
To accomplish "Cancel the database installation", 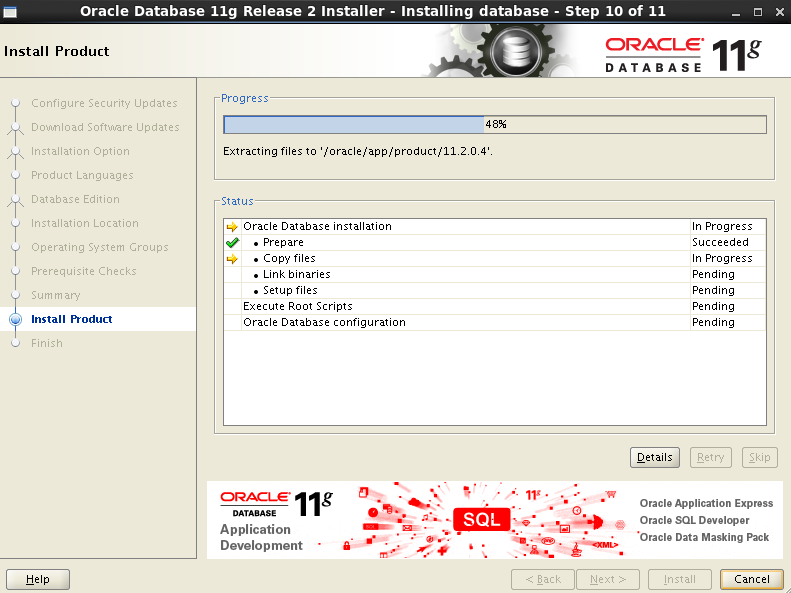I will tap(752, 579).
